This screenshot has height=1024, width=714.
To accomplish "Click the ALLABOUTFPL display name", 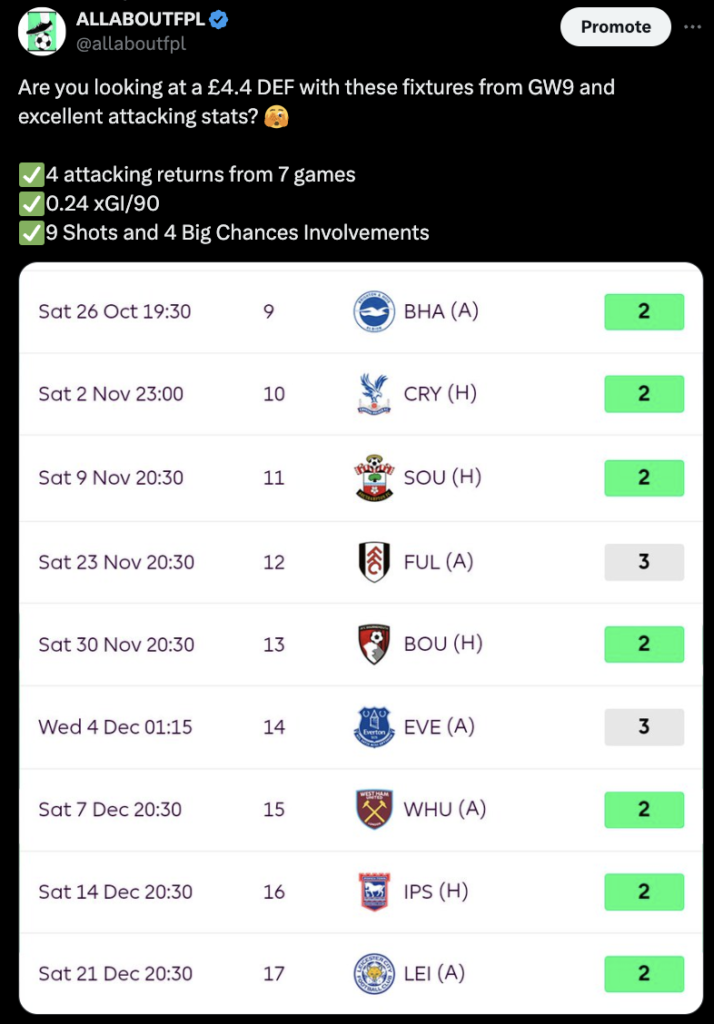I will click(x=139, y=20).
